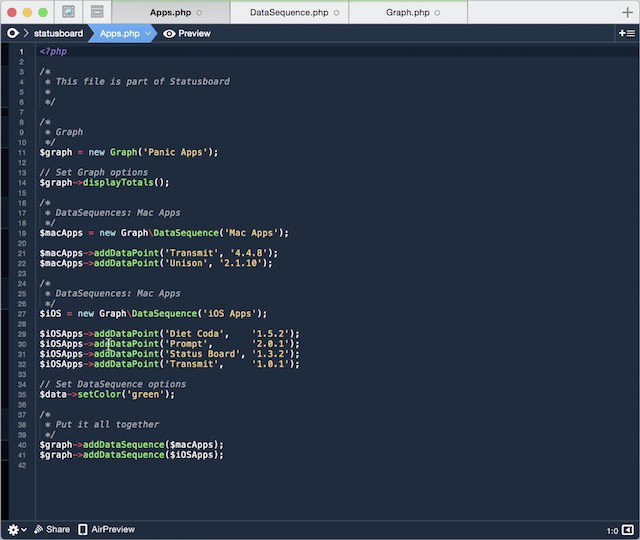
Task: Add a new tab with plus button
Action: click(627, 13)
